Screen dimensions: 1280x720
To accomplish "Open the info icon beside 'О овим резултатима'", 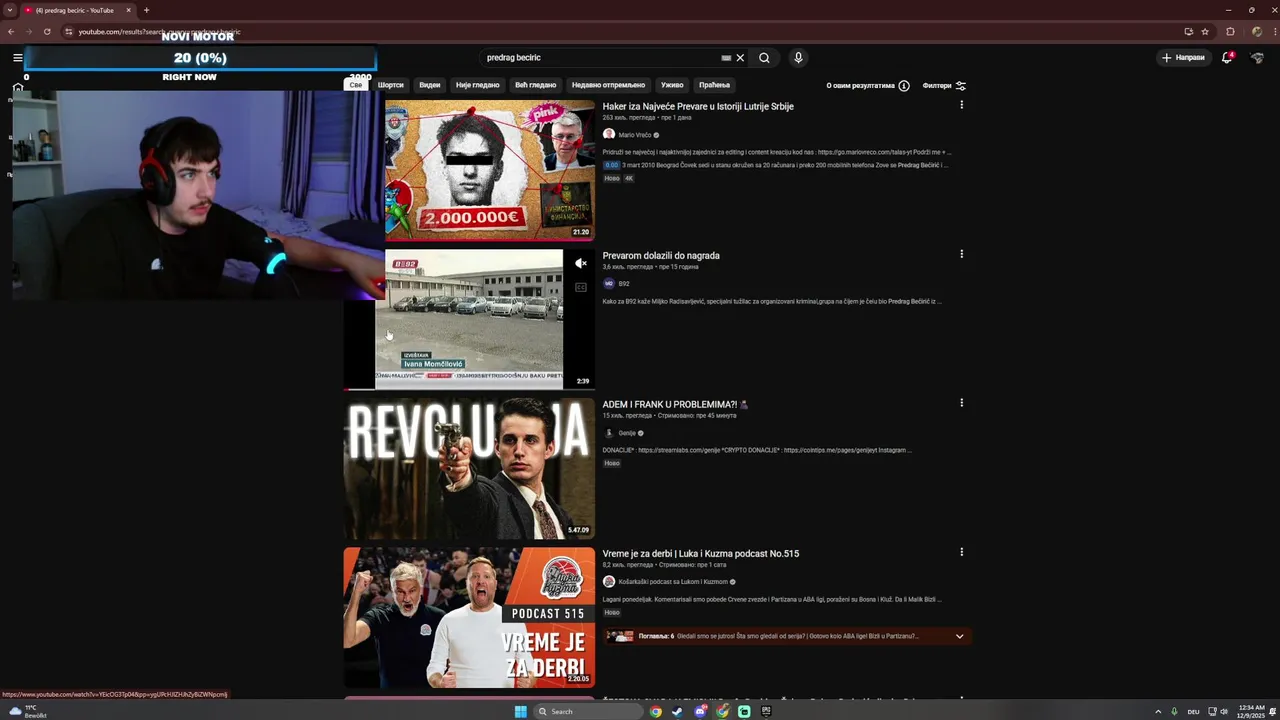I will pos(904,86).
